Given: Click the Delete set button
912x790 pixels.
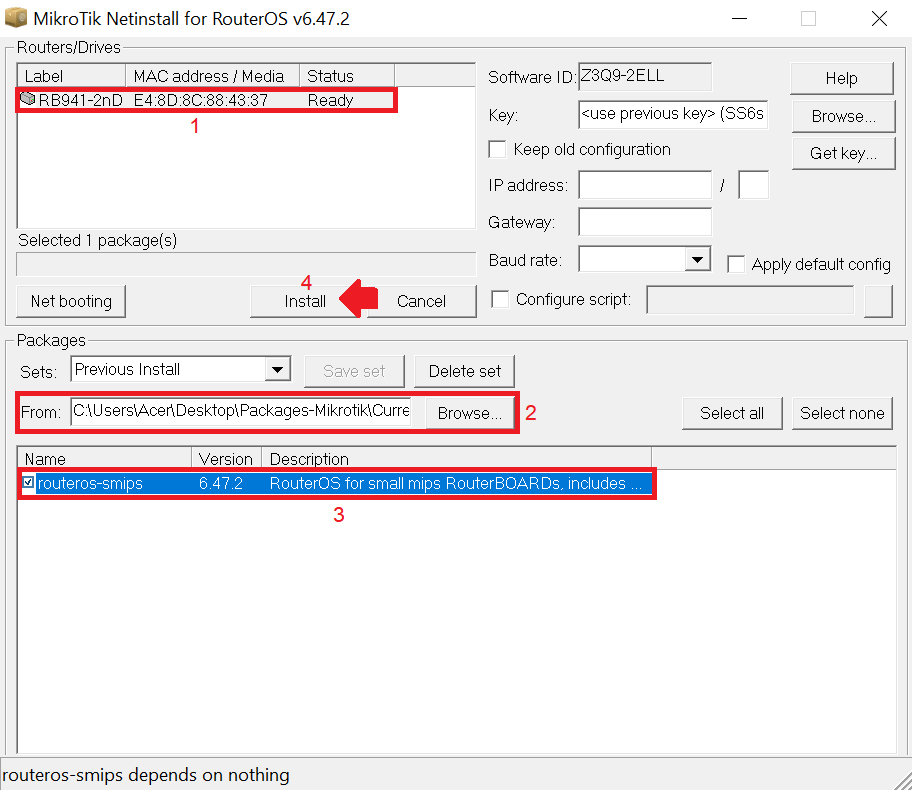Looking at the screenshot, I should pyautogui.click(x=464, y=371).
